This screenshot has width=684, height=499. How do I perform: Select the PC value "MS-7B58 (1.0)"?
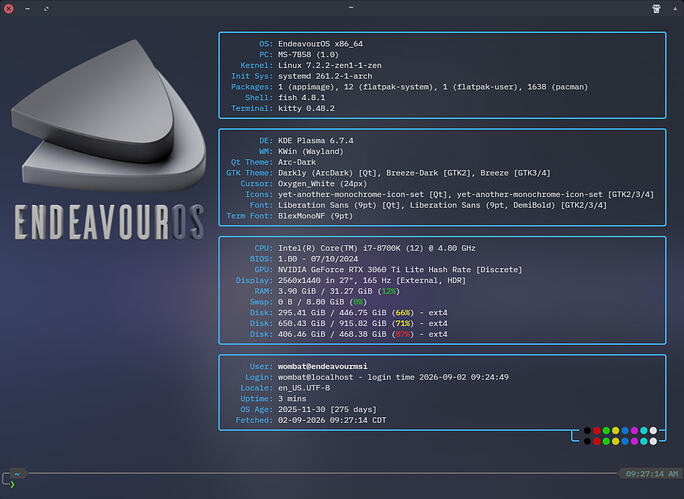point(308,55)
